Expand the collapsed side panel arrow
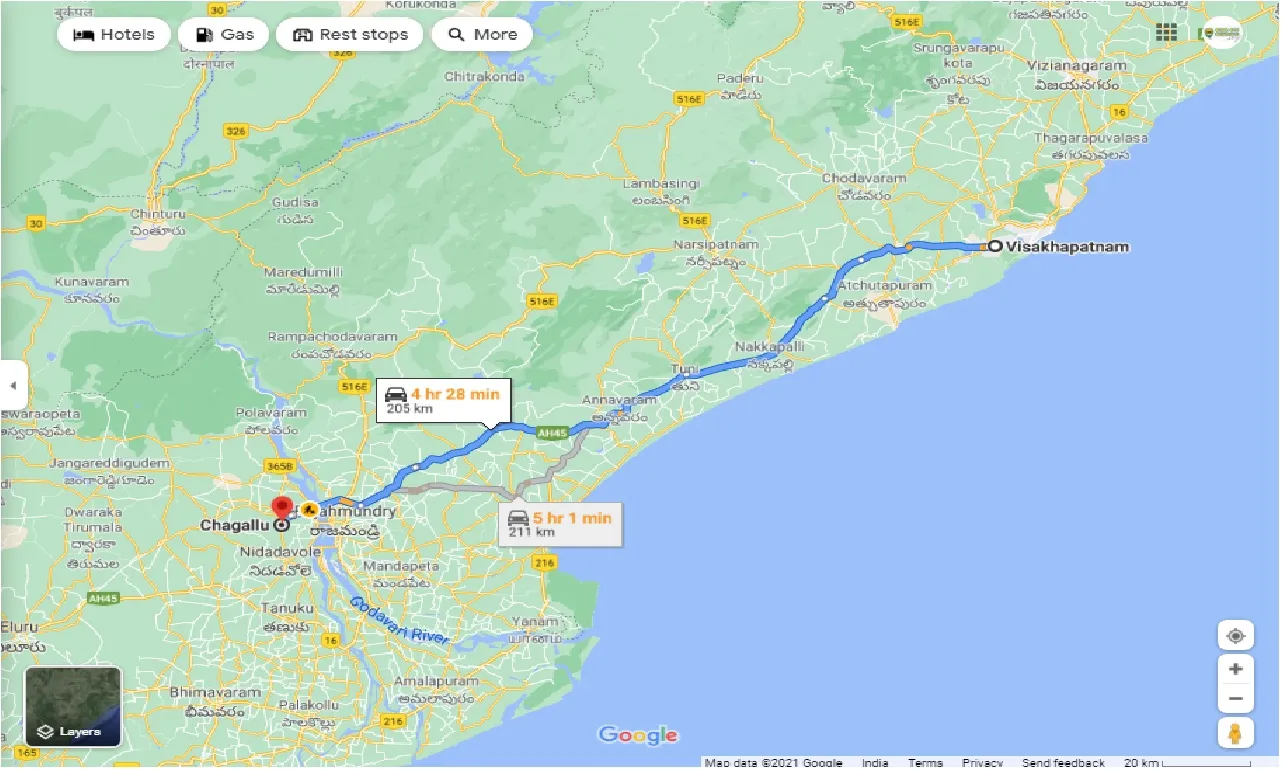Screen dimensions: 1284x770 pos(12,385)
